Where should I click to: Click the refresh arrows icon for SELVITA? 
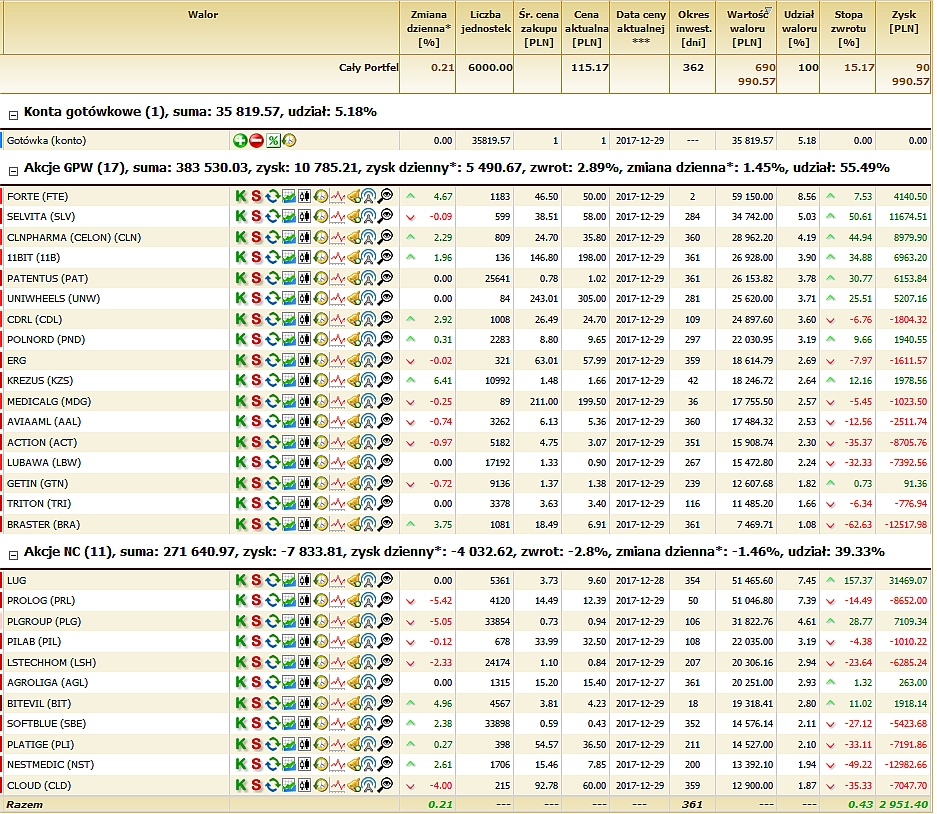[x=272, y=216]
